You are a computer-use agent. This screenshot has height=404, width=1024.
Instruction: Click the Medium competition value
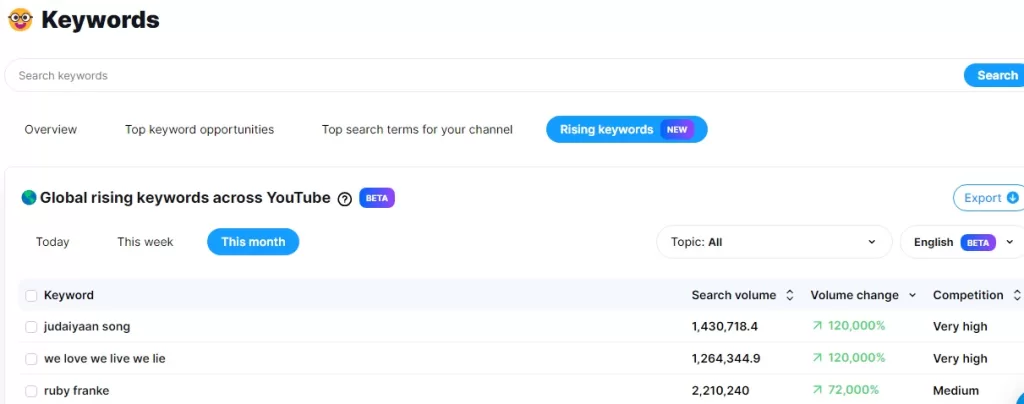click(955, 390)
